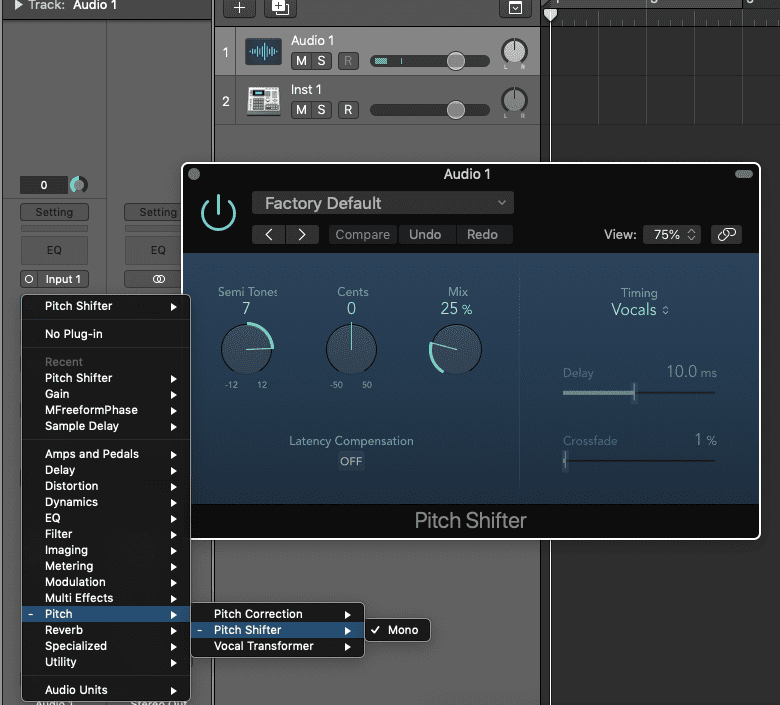This screenshot has width=780, height=705.
Task: Open the Timing Vocals dropdown
Action: [x=639, y=310]
